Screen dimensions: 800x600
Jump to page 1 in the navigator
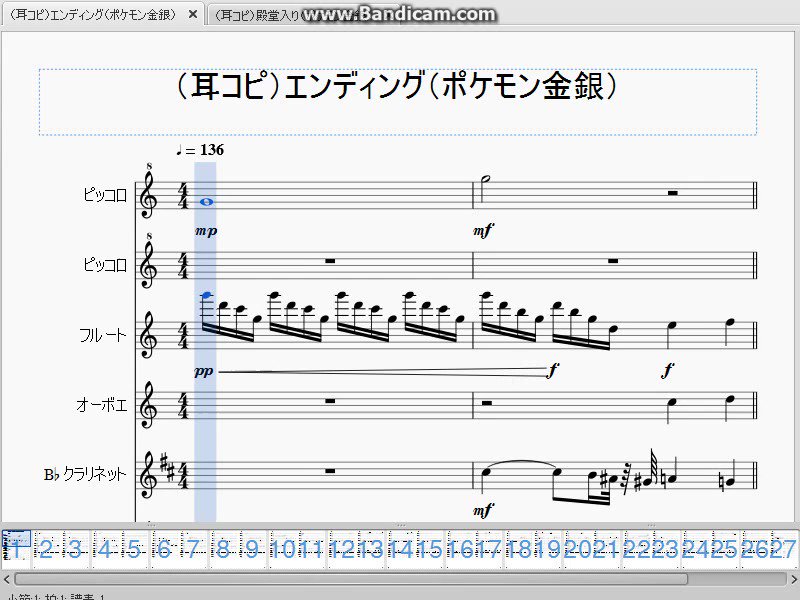coord(16,549)
